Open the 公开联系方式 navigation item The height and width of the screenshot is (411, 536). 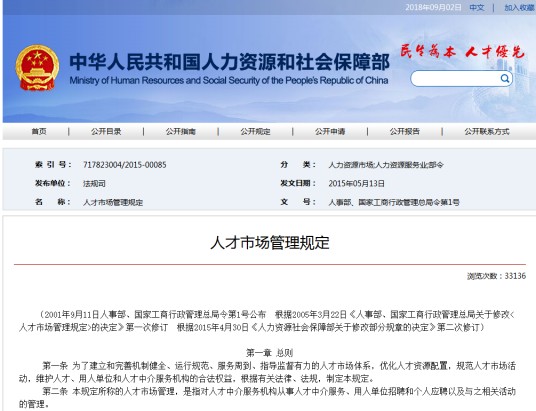[487, 132]
